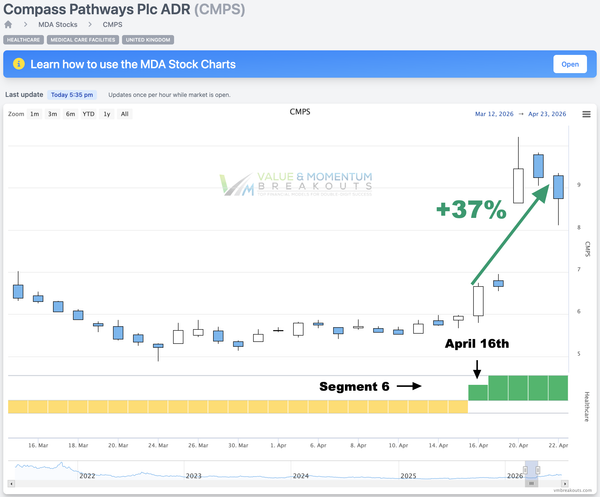The width and height of the screenshot is (600, 497).
Task: Select the UNITED KINGDOM tag
Action: click(148, 40)
